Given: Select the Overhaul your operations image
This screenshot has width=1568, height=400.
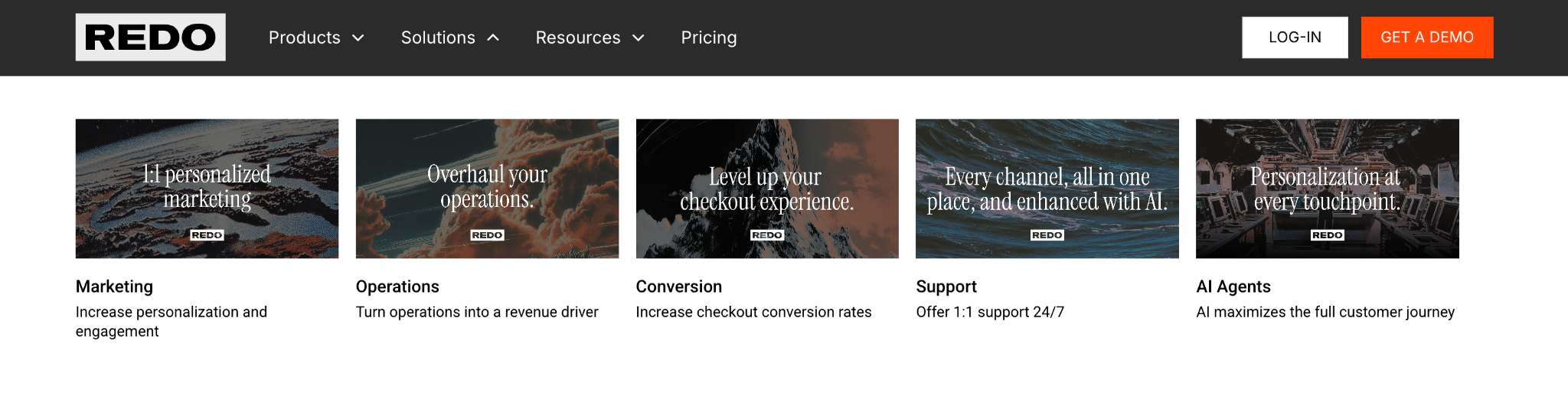Looking at the screenshot, I should click(487, 189).
